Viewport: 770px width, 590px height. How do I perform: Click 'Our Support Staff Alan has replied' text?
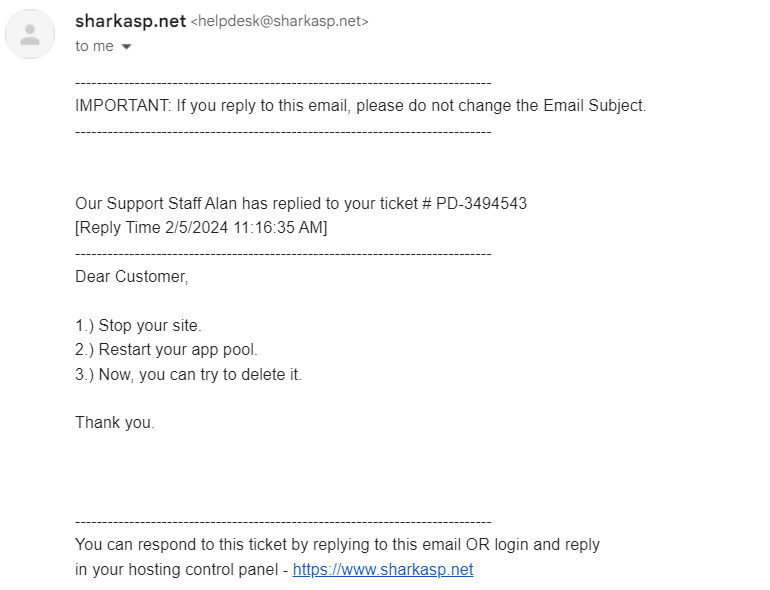208,203
